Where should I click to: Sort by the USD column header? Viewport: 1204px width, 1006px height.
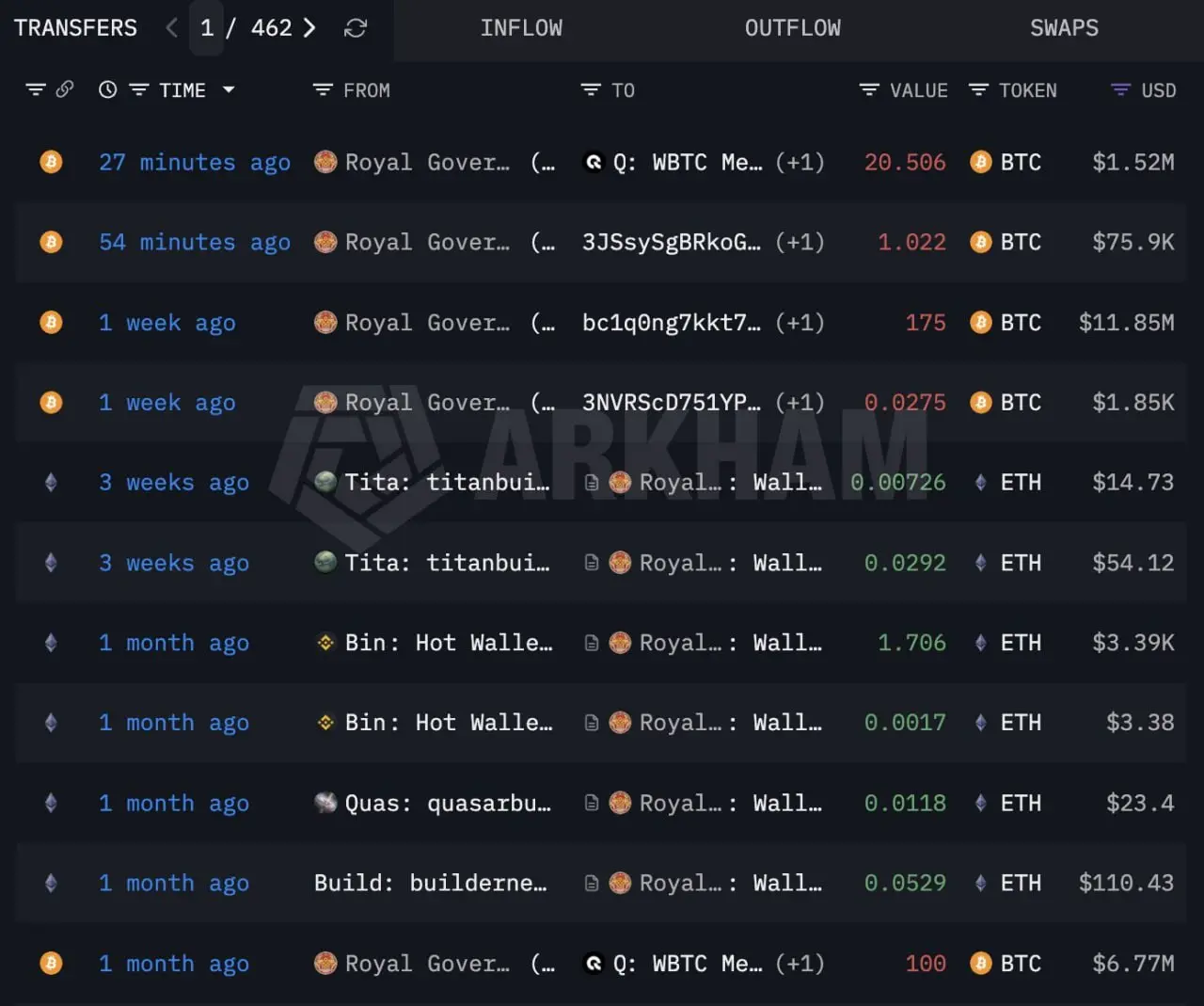pyautogui.click(x=1159, y=90)
